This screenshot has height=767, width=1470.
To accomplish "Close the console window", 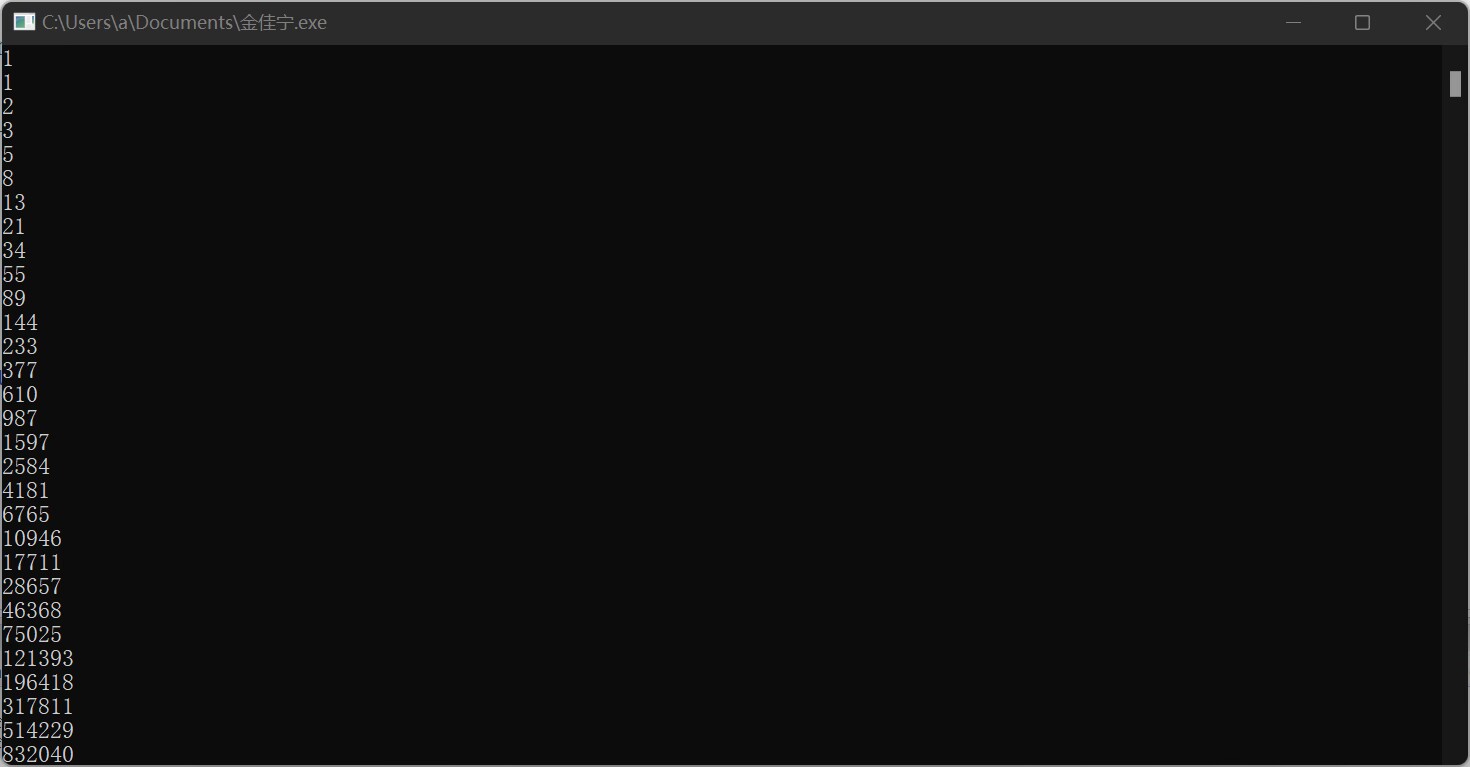I will (x=1433, y=22).
